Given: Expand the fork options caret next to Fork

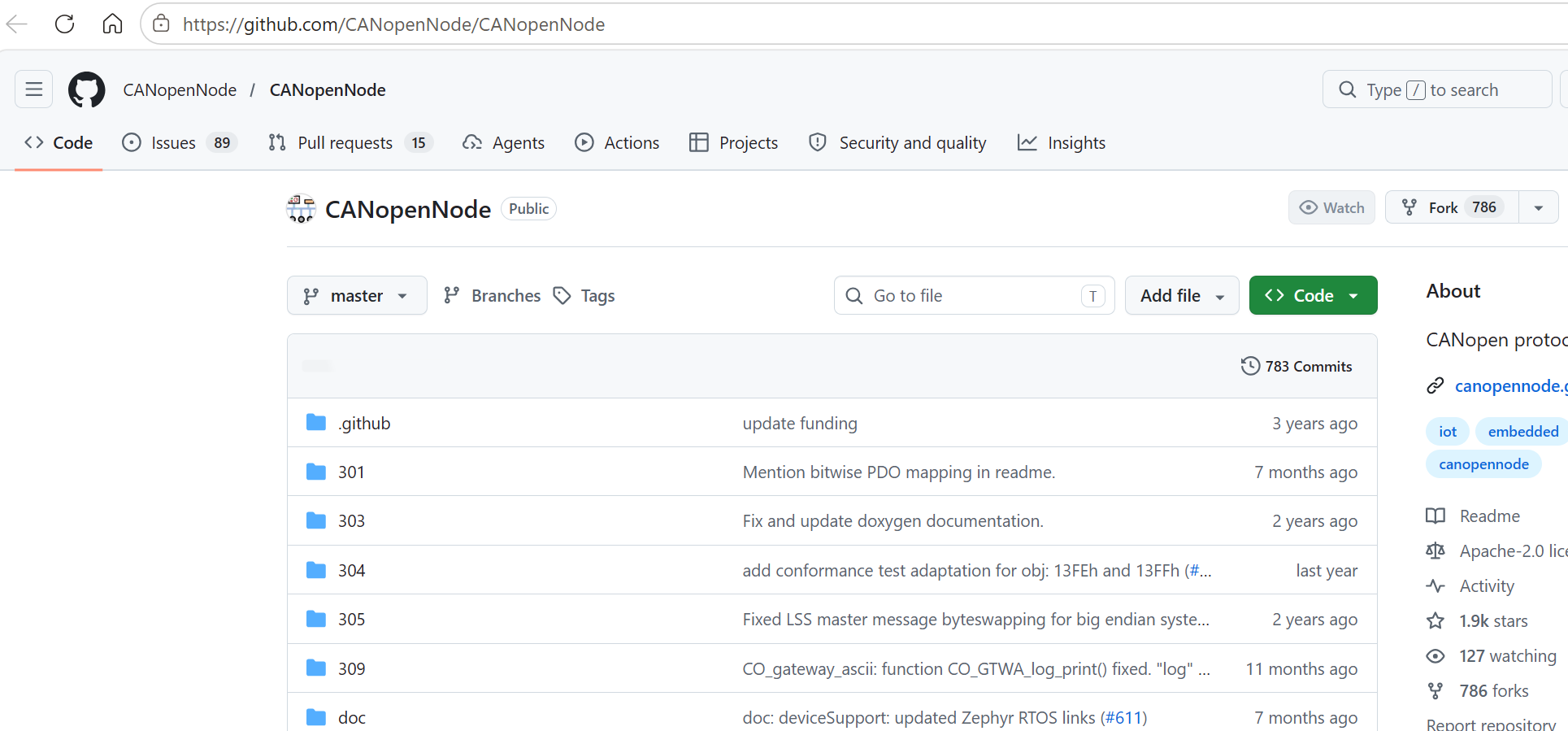Looking at the screenshot, I should (1539, 207).
